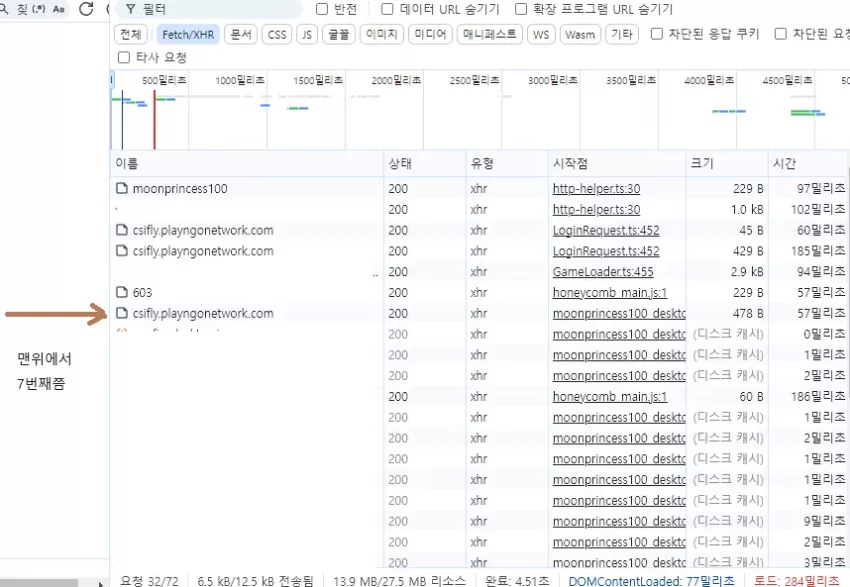Select csifly.playngonetwork.com request sized 429 B

479,251
